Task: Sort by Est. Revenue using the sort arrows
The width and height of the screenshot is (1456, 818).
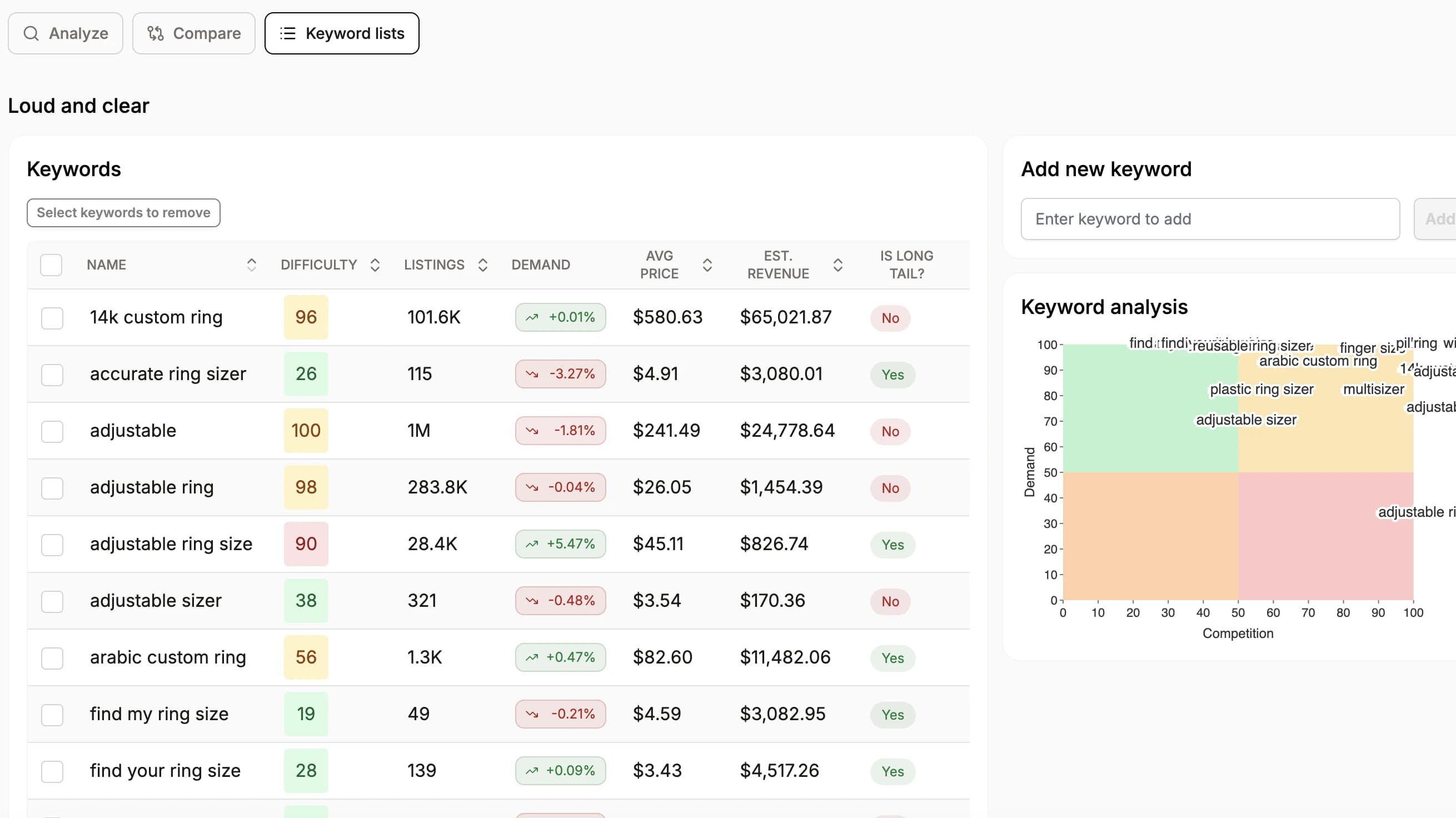Action: [837, 265]
